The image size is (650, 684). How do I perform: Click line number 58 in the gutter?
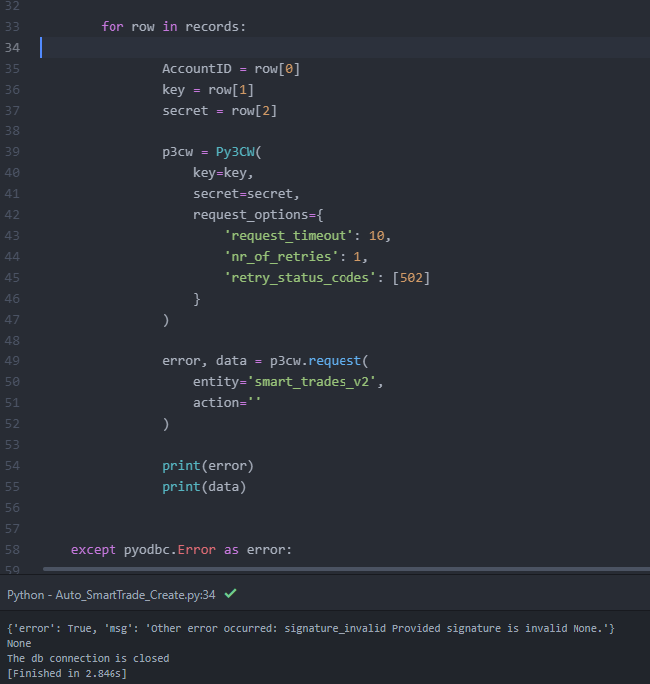(12, 550)
